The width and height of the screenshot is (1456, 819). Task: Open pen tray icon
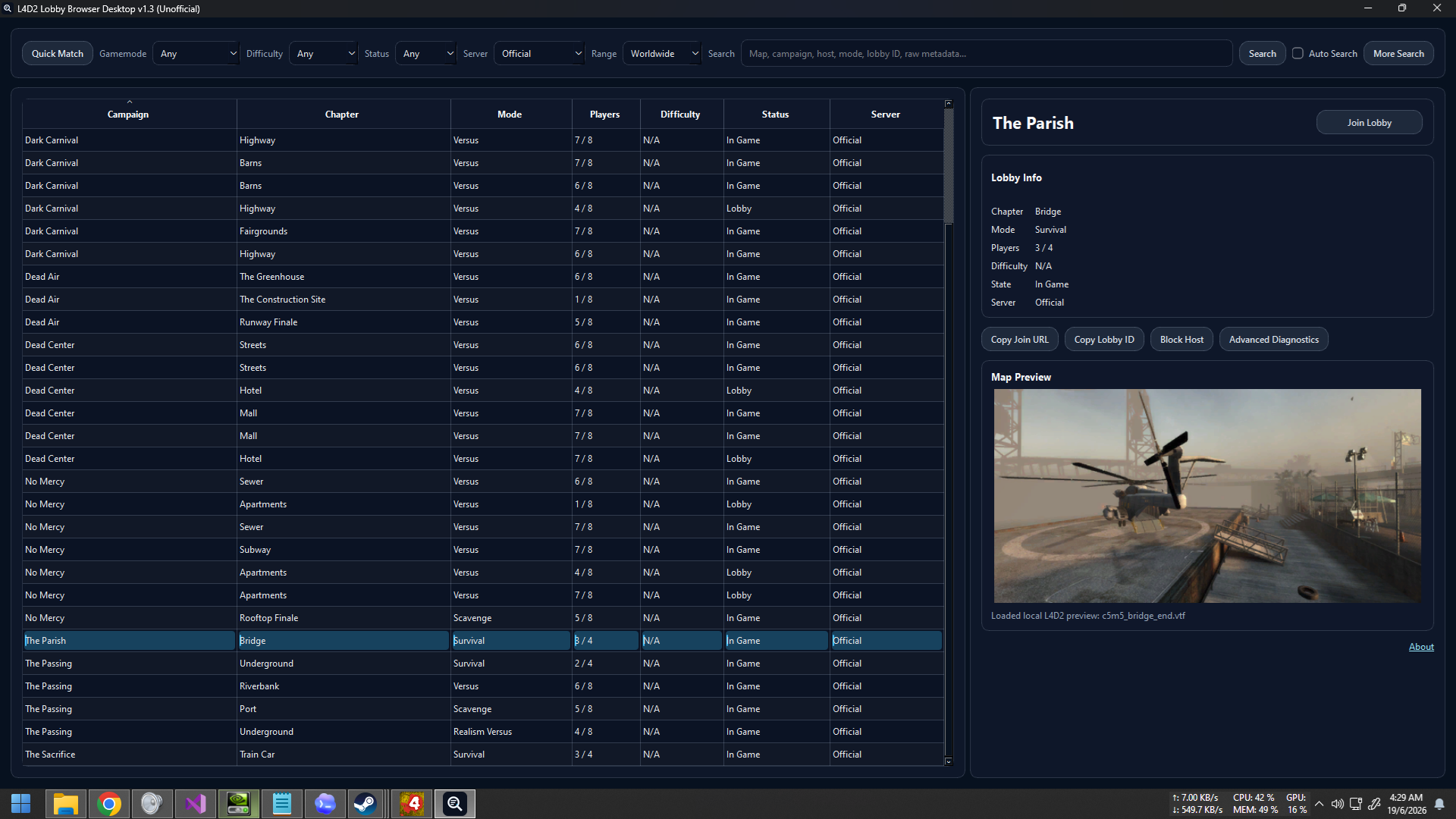click(1374, 804)
